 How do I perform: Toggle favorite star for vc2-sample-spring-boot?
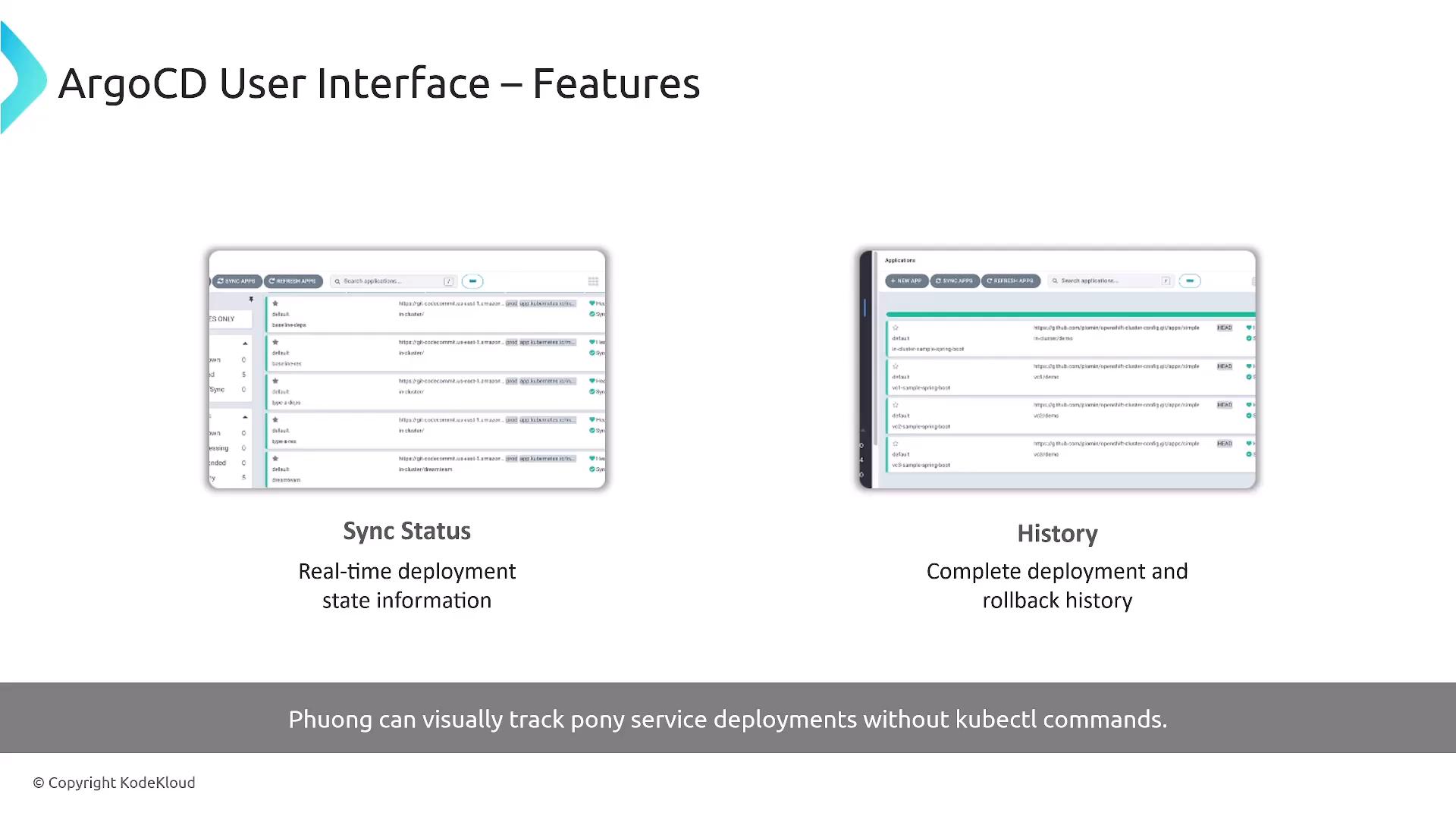pyautogui.click(x=896, y=405)
